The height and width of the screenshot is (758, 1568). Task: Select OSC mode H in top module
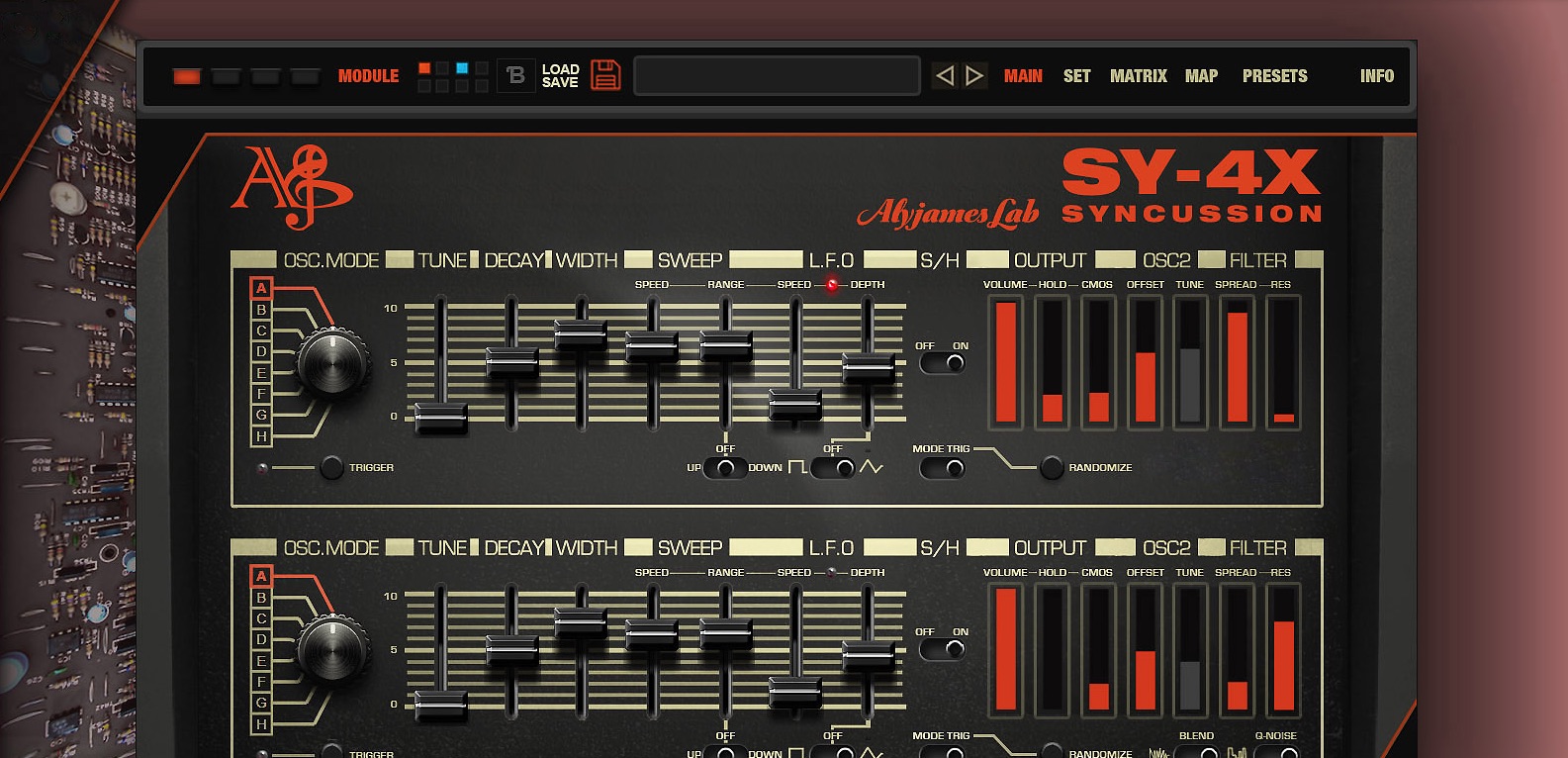[x=261, y=436]
